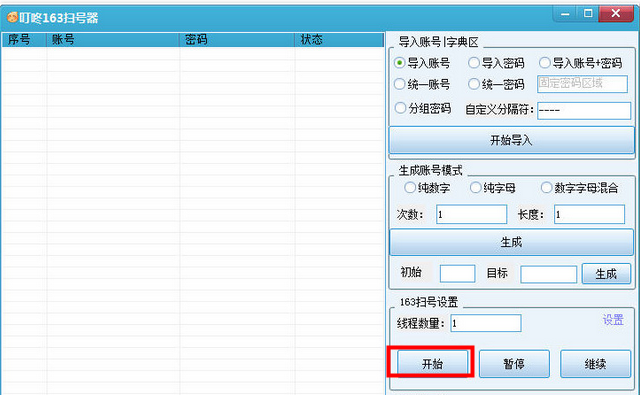Start scanning with the 开始 button

point(432,363)
